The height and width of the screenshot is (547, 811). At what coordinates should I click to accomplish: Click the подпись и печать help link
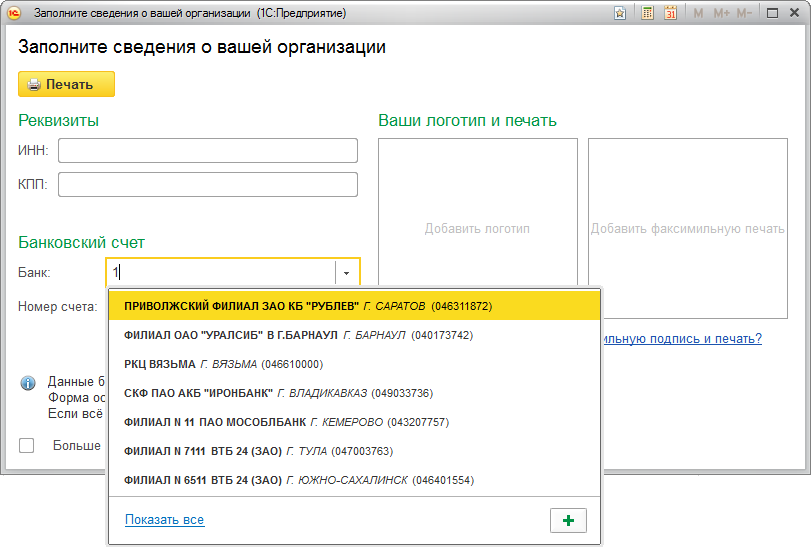click(682, 339)
